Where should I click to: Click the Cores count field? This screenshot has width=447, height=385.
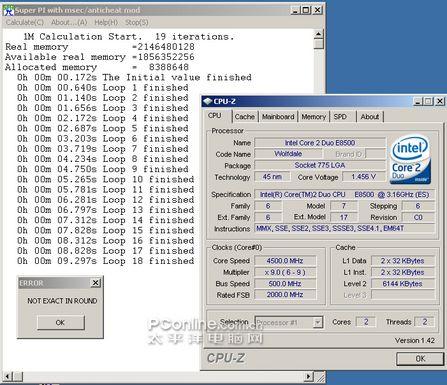366,322
